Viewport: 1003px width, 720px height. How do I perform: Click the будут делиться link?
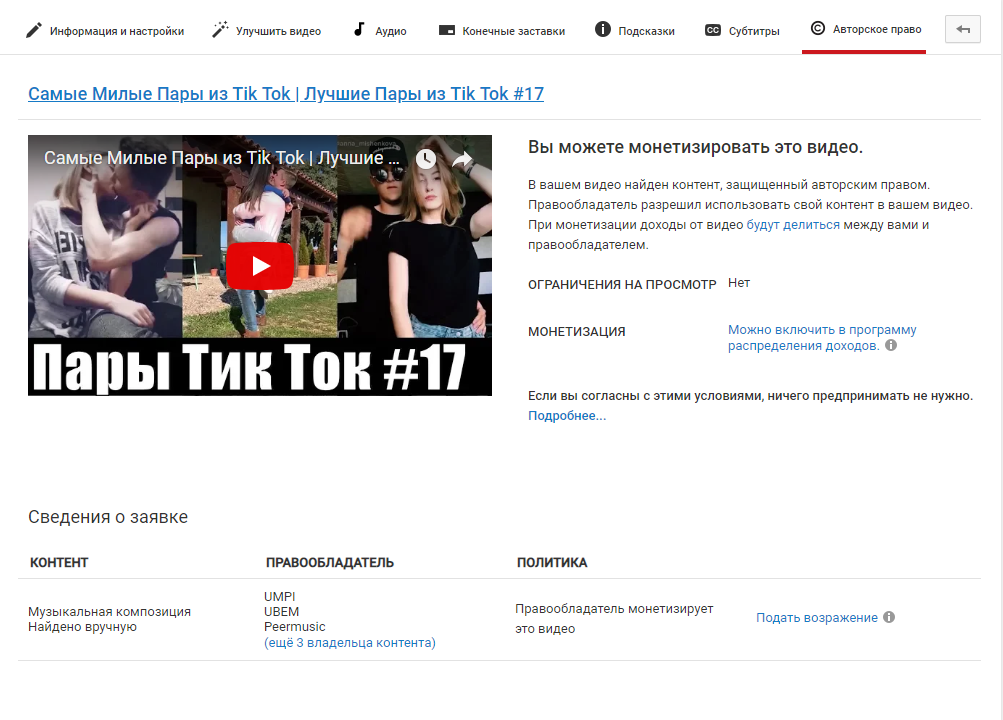pos(793,224)
